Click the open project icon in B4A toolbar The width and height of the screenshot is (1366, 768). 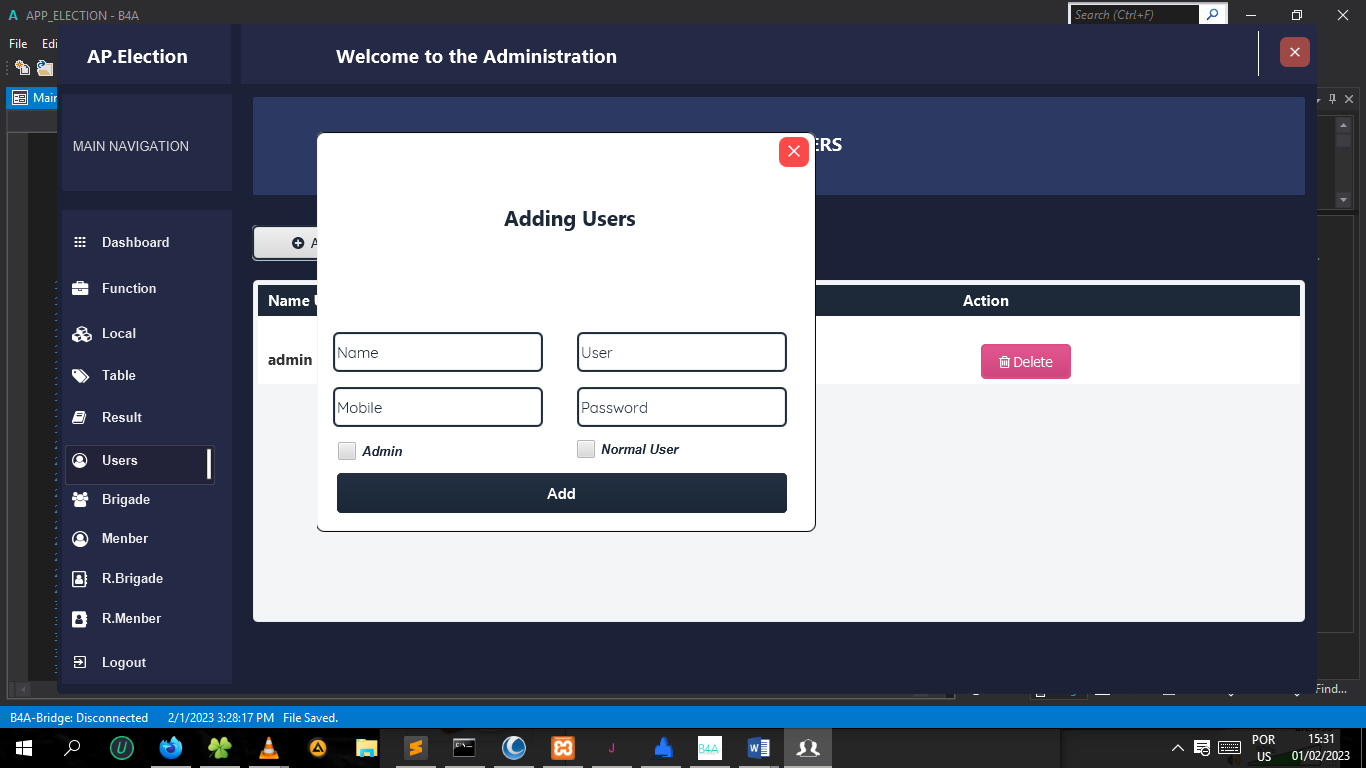tap(45, 68)
